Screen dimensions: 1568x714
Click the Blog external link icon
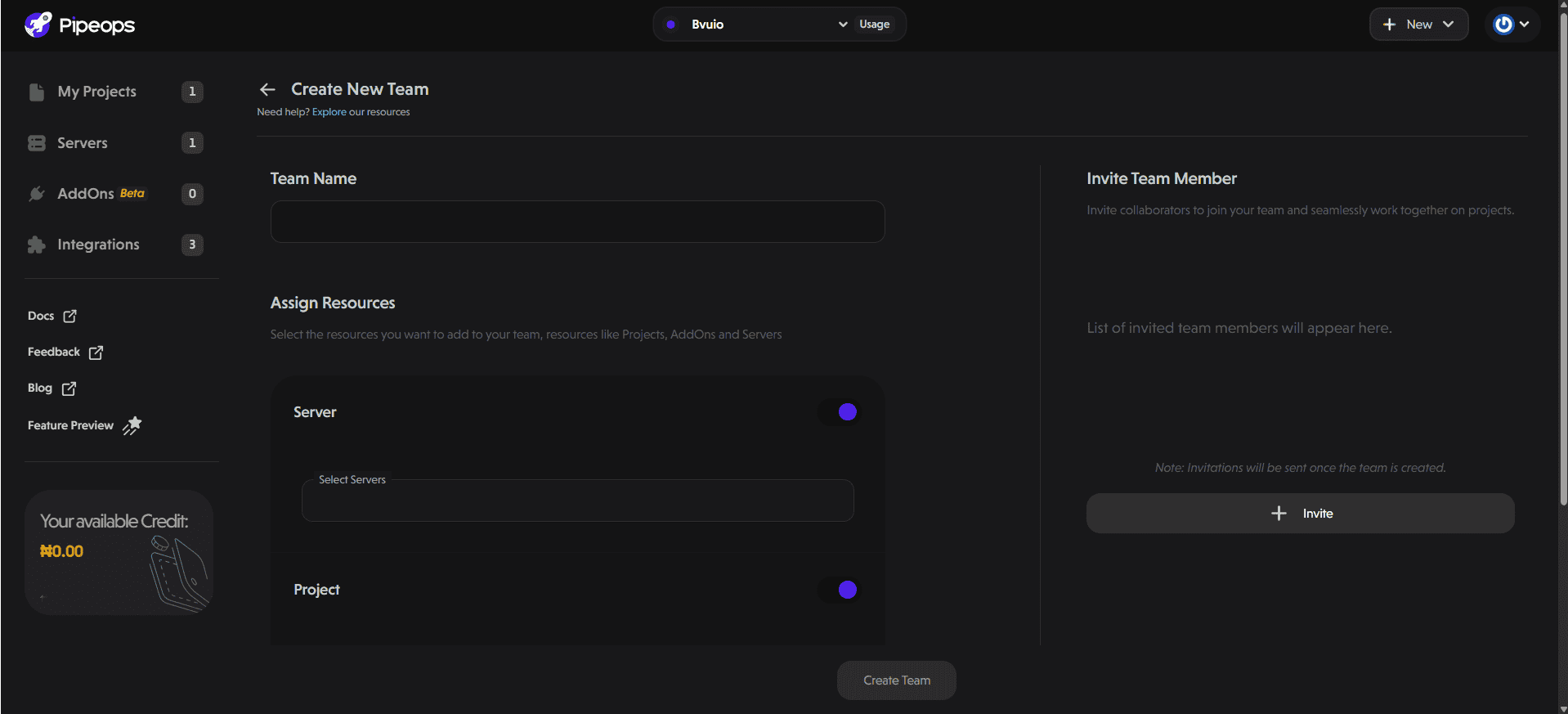tap(69, 388)
